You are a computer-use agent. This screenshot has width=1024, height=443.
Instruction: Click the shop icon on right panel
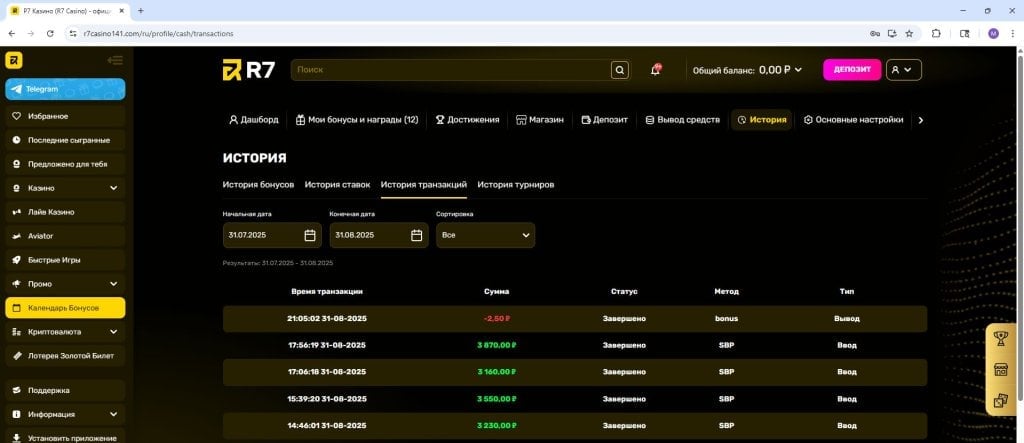(1000, 370)
